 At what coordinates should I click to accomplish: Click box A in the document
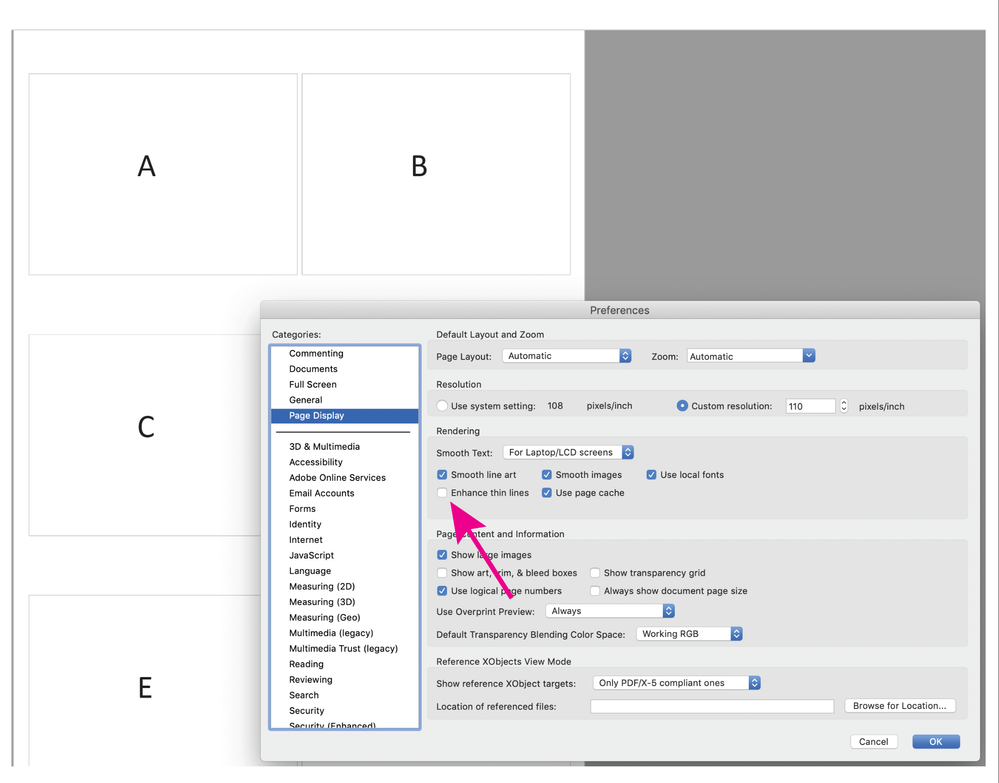point(163,174)
